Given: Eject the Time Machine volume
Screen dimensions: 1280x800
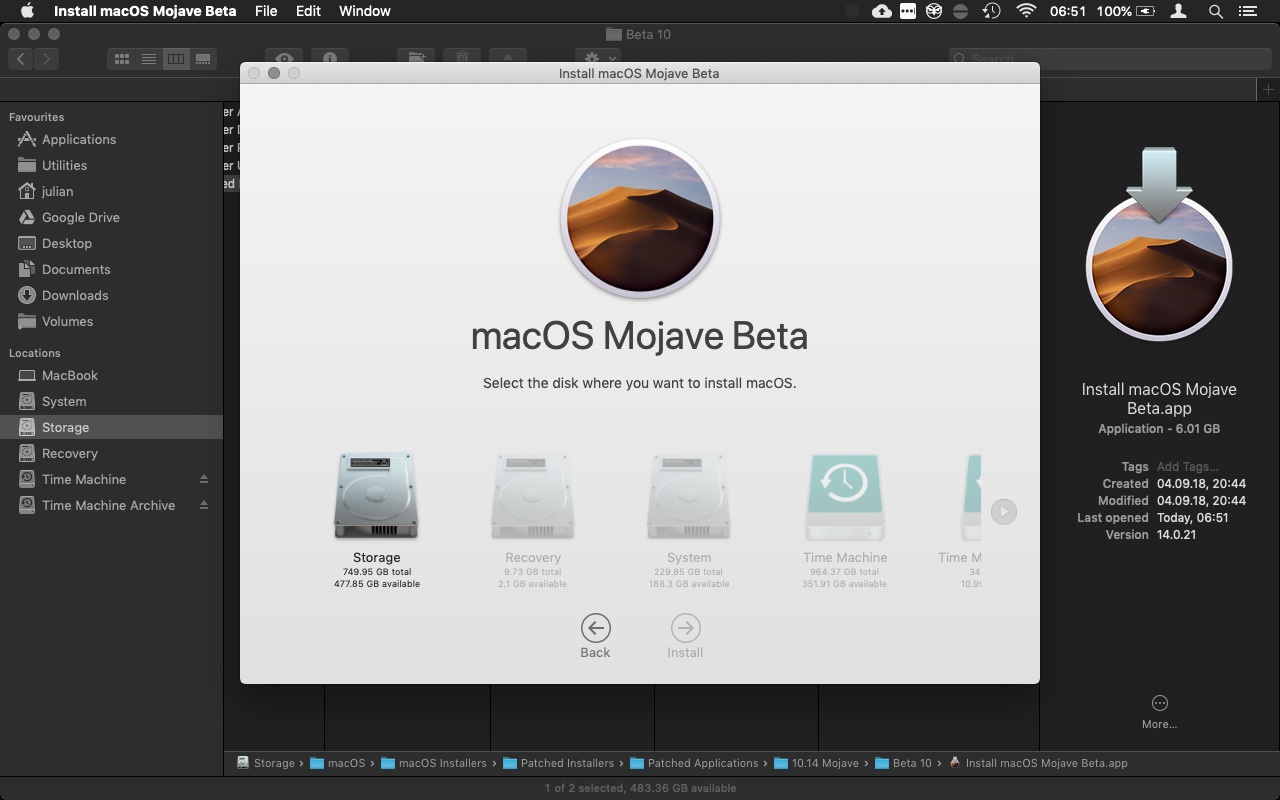Looking at the screenshot, I should (x=204, y=479).
